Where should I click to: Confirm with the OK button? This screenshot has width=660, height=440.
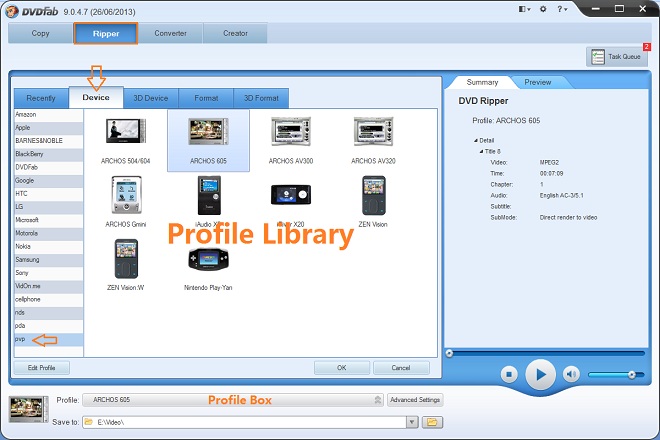point(342,368)
